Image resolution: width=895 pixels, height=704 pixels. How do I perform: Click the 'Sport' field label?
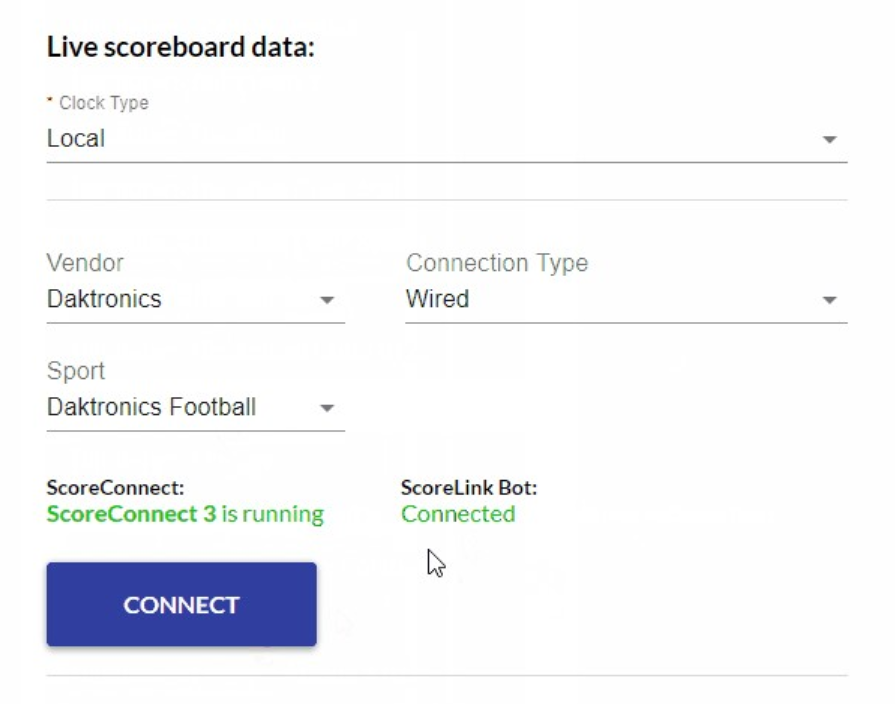click(76, 371)
